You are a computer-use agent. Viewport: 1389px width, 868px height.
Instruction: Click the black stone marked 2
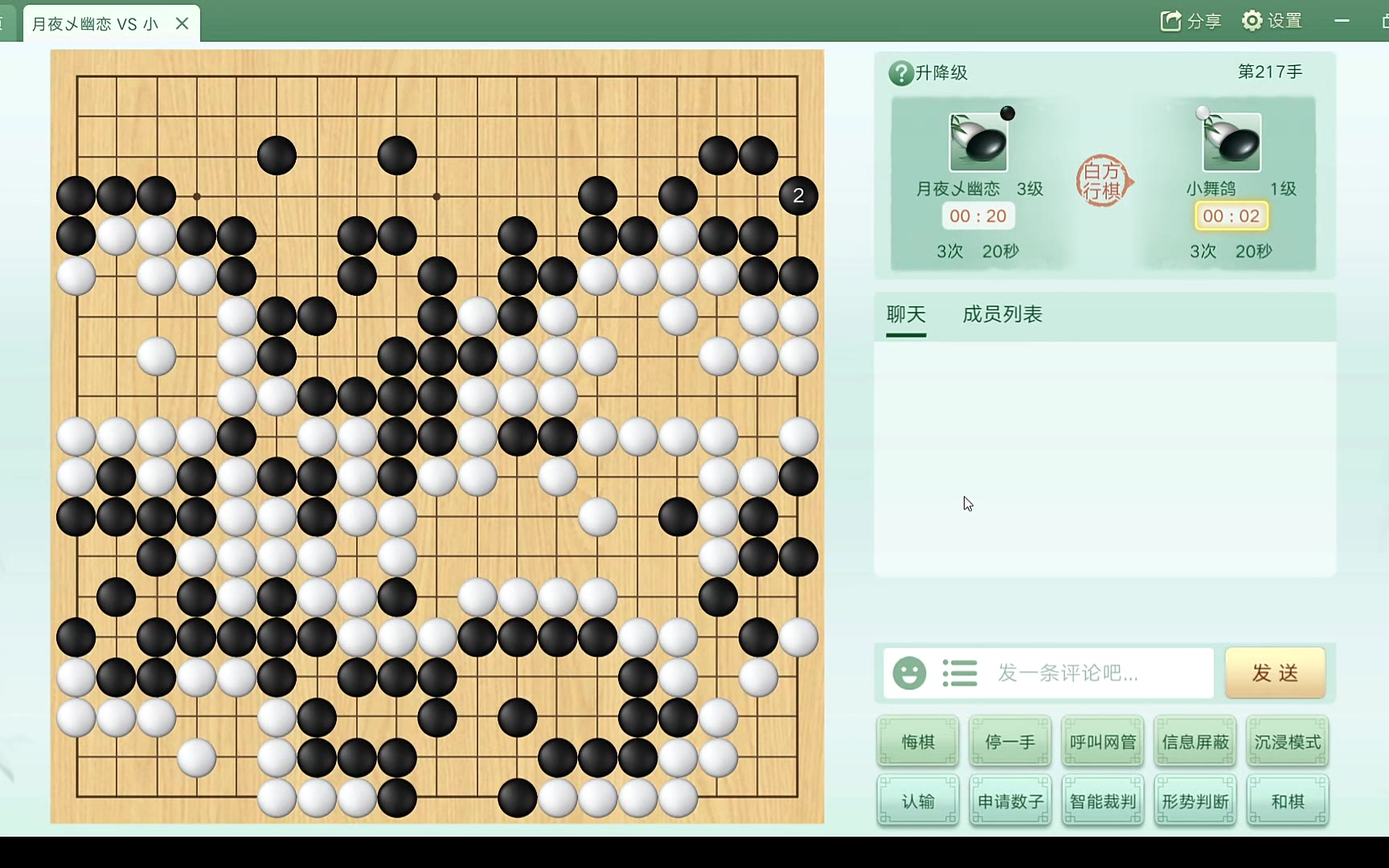click(x=798, y=195)
